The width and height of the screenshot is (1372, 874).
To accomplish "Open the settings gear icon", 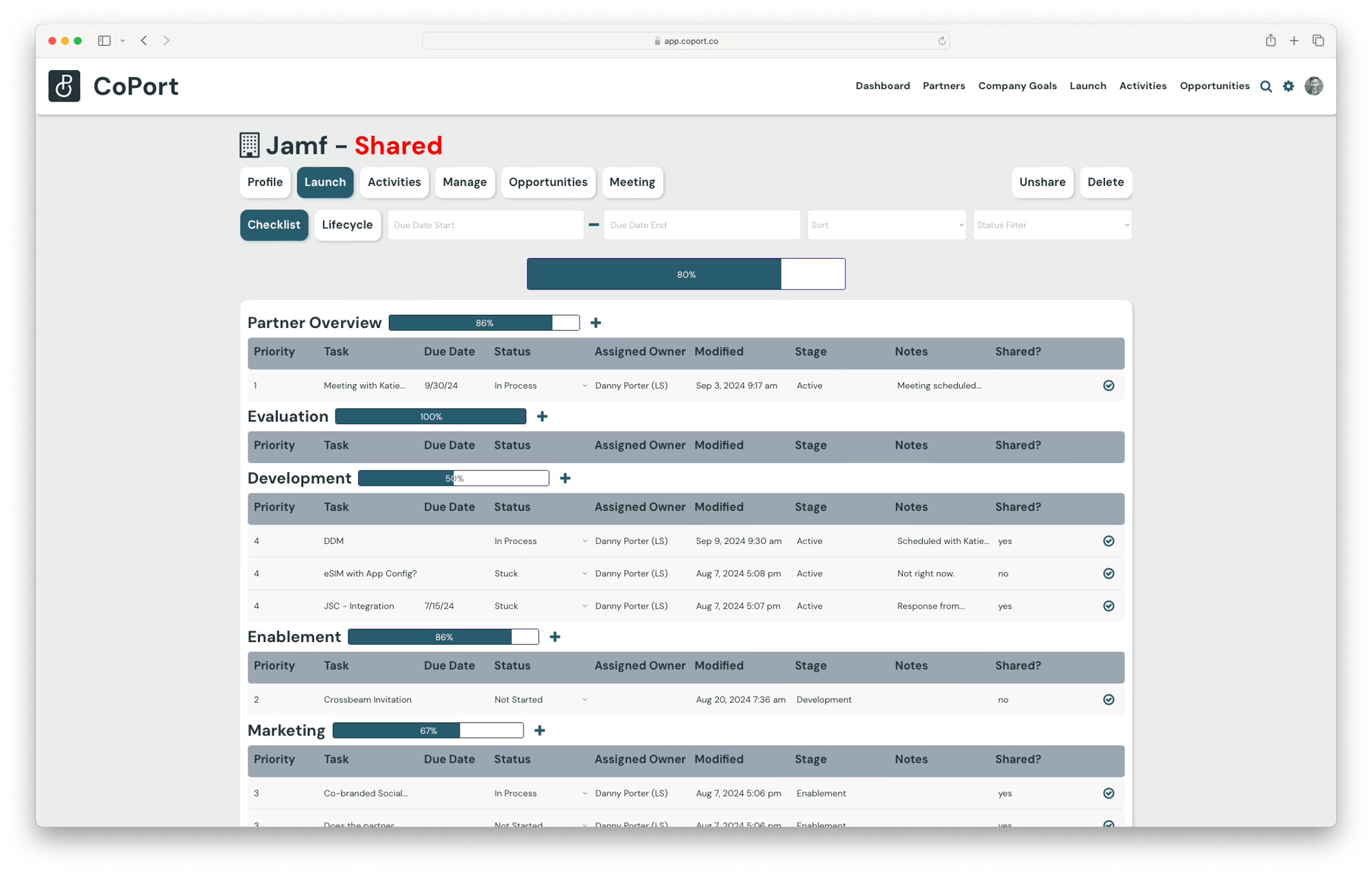I will 1288,86.
